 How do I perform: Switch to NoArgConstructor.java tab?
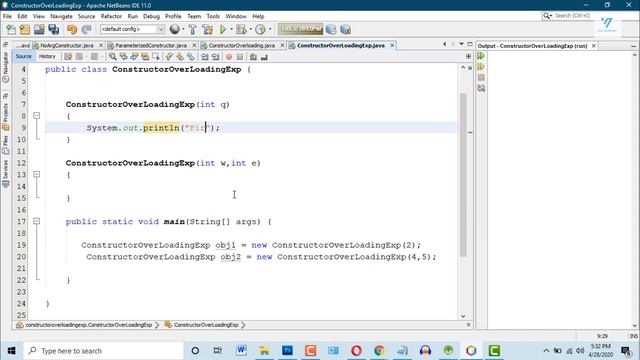[x=67, y=45]
